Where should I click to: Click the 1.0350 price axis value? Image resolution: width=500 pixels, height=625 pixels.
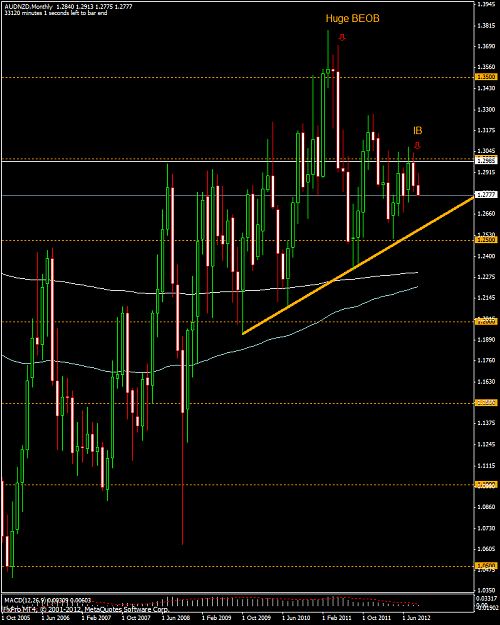click(486, 590)
